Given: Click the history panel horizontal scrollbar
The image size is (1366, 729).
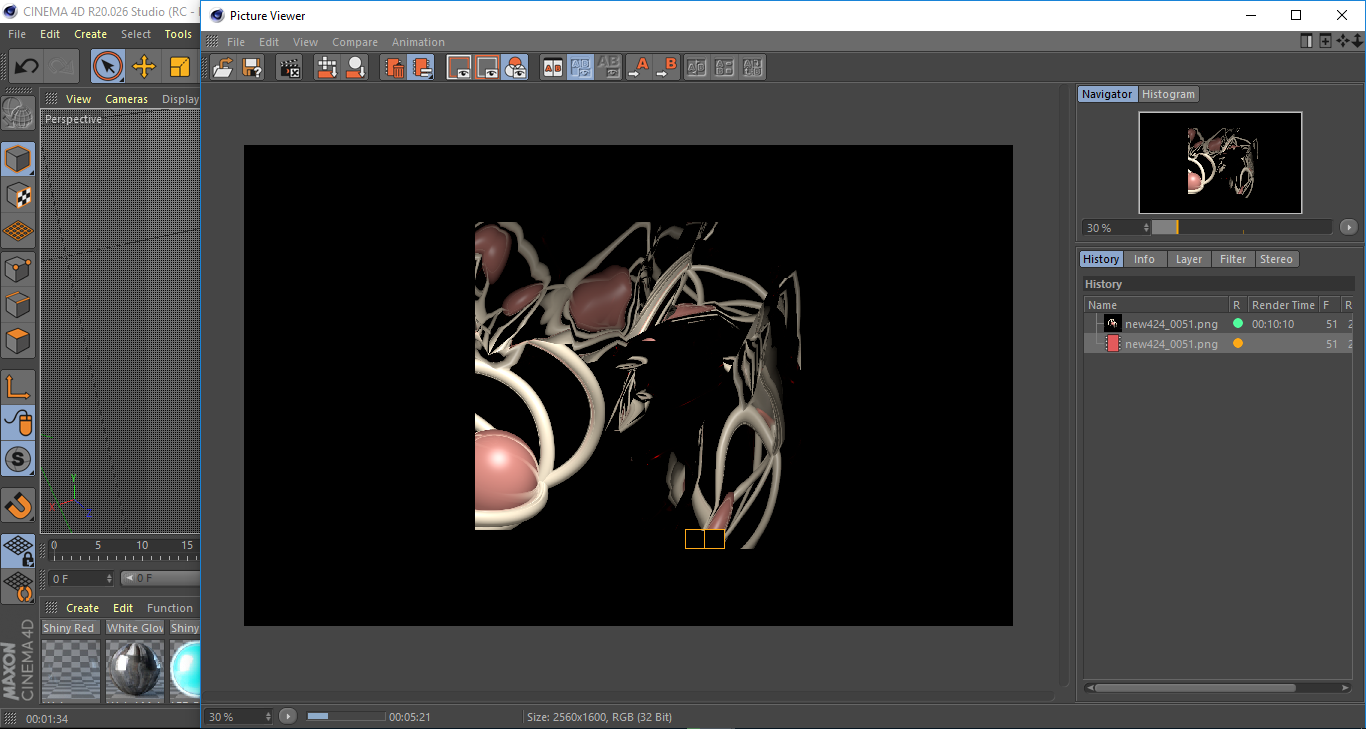Looking at the screenshot, I should [1196, 688].
